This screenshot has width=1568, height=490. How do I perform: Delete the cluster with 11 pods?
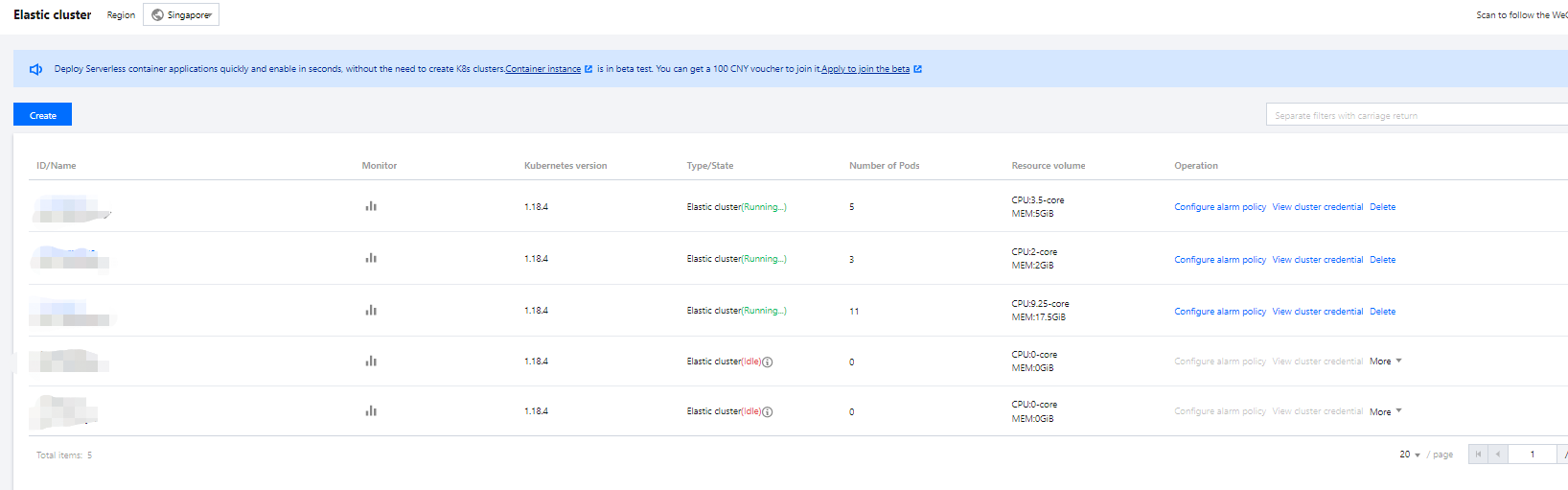1382,312
